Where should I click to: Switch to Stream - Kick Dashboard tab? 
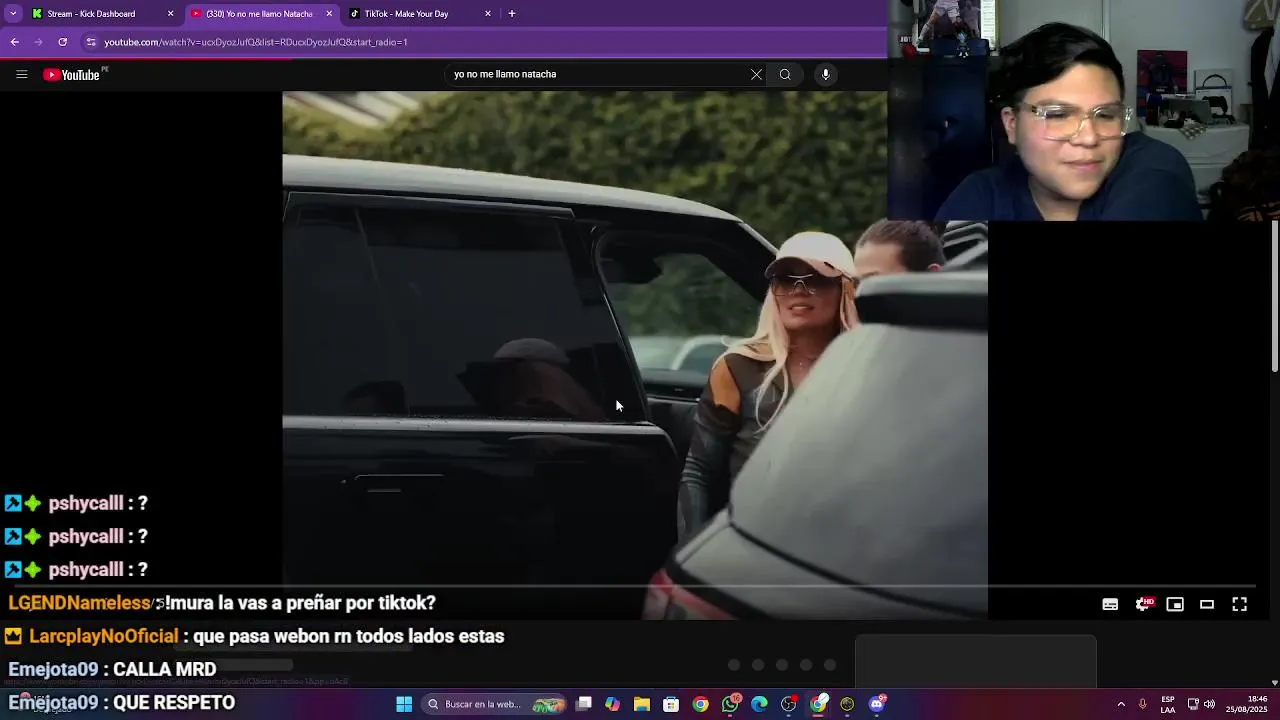coord(102,14)
